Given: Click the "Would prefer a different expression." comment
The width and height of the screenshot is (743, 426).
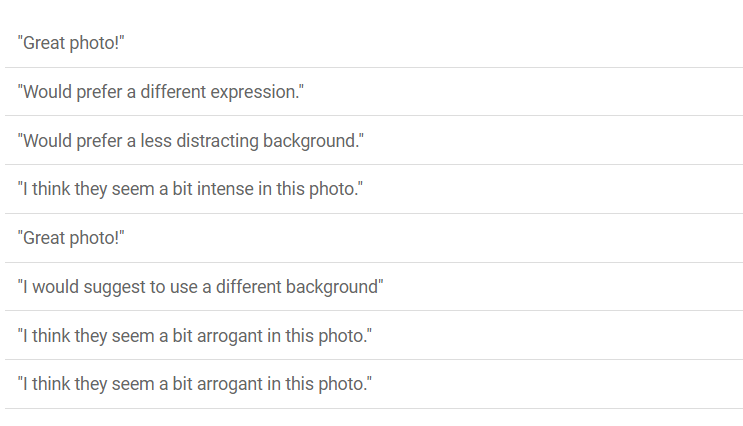Looking at the screenshot, I should click(x=161, y=92).
